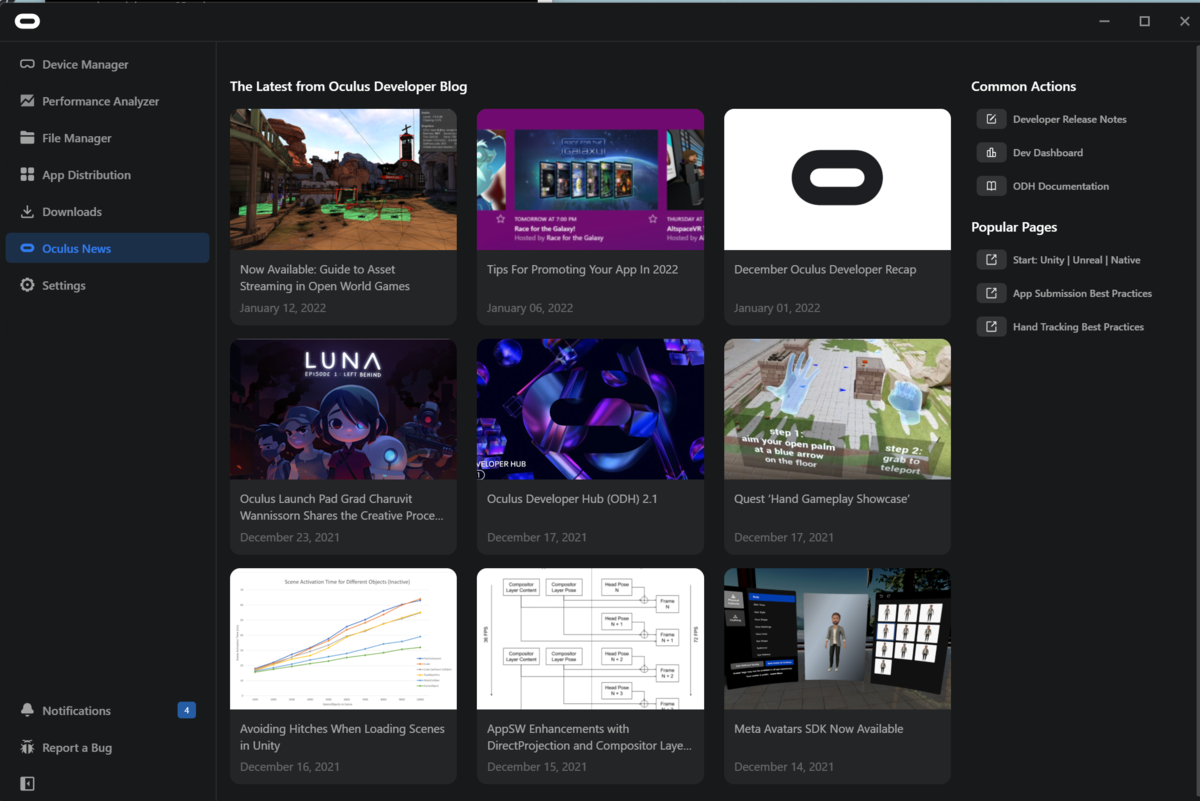Image resolution: width=1200 pixels, height=801 pixels.
Task: Click date 'January 06, 2022'
Action: [x=530, y=308]
